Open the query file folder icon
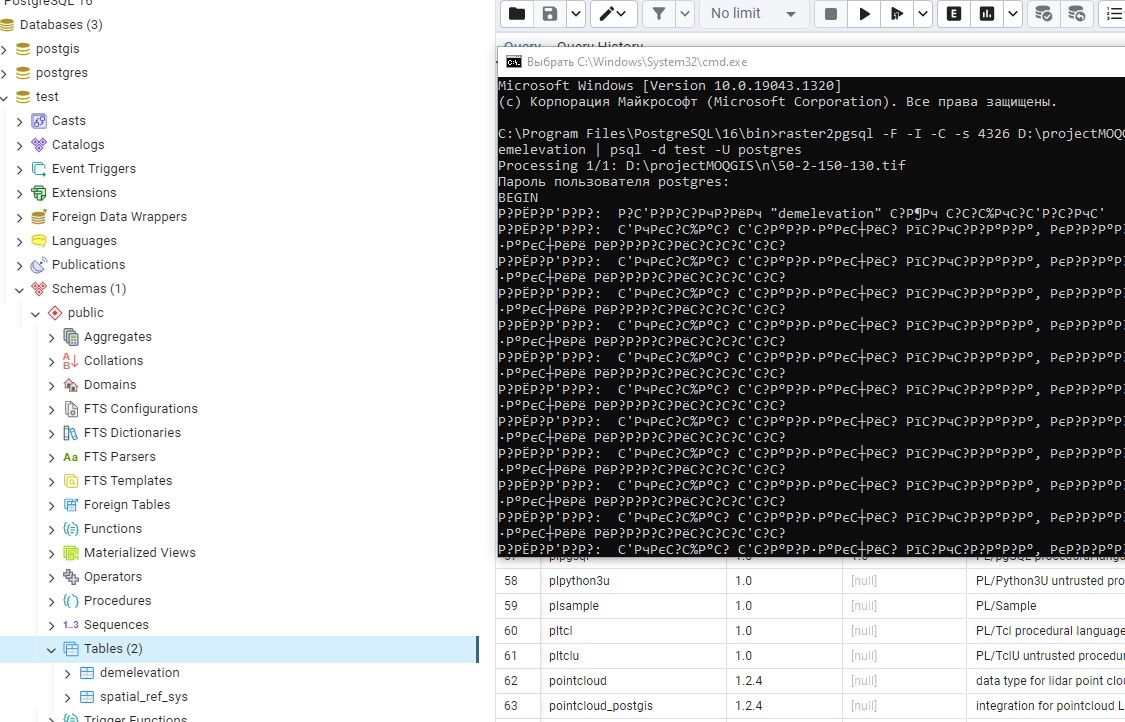Viewport: 1125px width, 722px height. 516,14
